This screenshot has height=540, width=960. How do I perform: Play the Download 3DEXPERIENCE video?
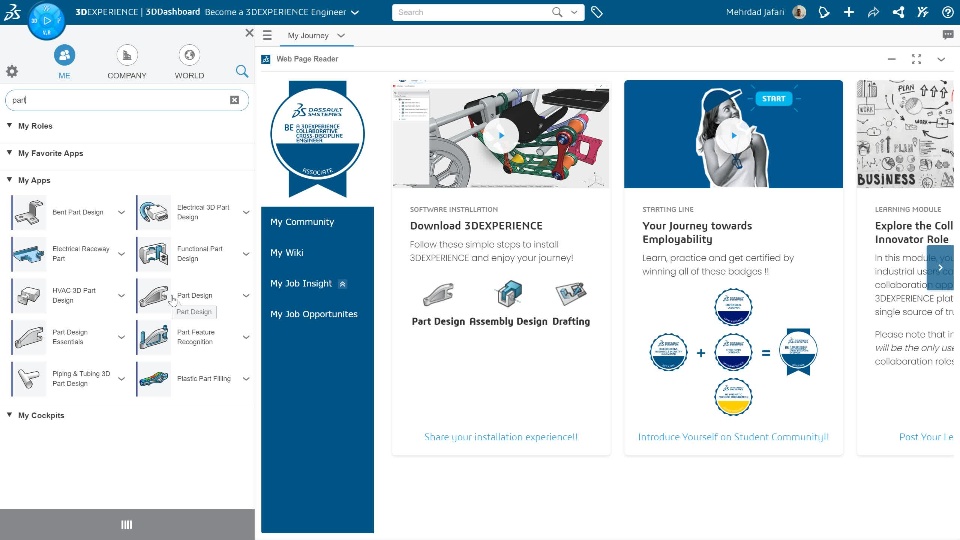pos(501,135)
